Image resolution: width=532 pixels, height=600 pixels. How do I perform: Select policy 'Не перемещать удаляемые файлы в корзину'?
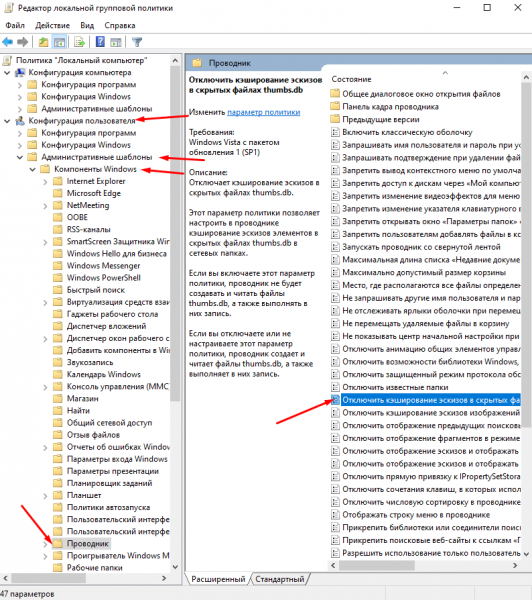click(426, 323)
